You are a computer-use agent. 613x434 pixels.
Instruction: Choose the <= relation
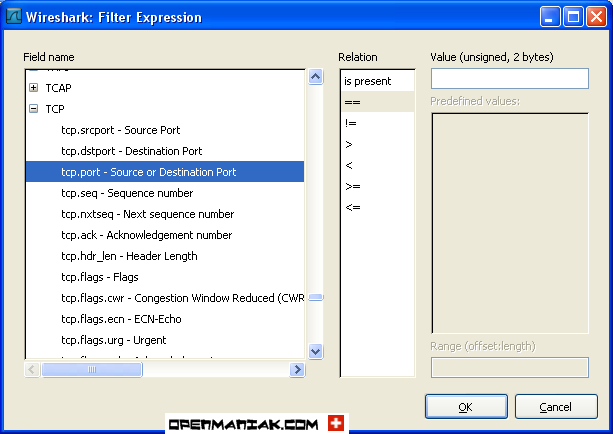coord(378,208)
